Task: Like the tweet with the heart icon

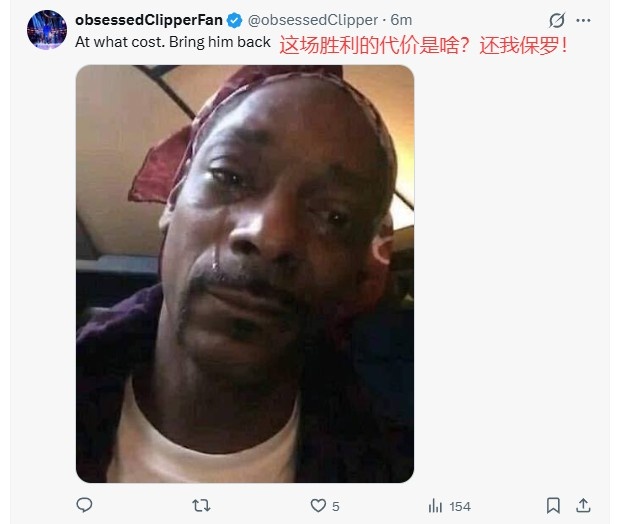Action: pyautogui.click(x=318, y=506)
